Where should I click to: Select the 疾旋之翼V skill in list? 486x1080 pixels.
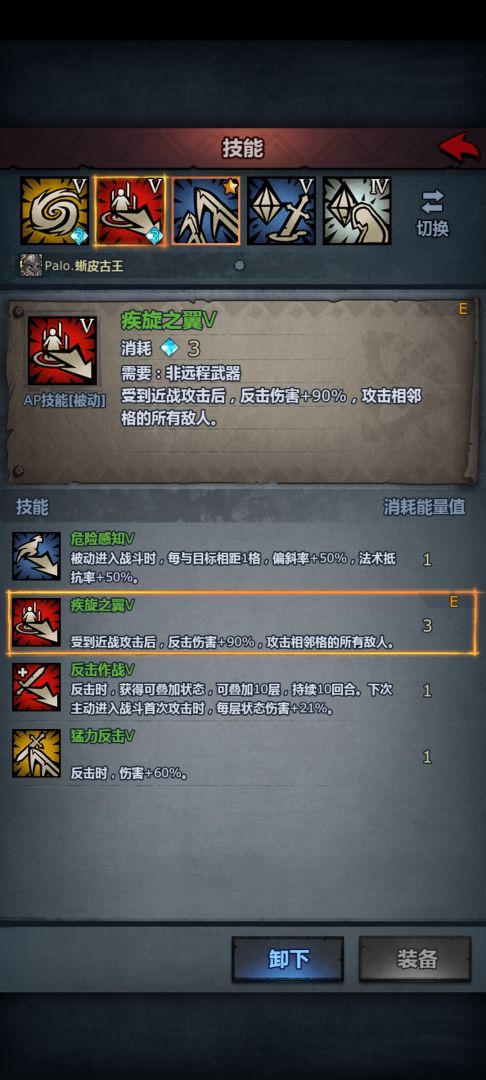pos(241,623)
